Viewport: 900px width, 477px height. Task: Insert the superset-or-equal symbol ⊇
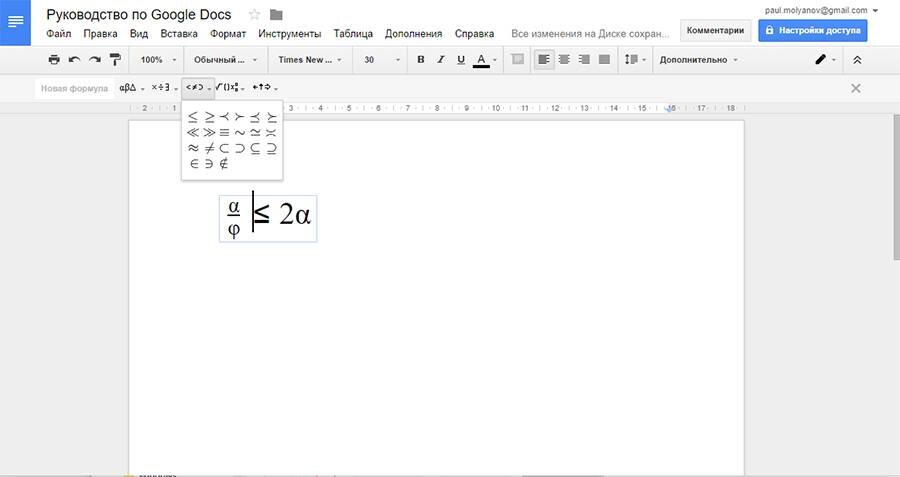(x=271, y=148)
